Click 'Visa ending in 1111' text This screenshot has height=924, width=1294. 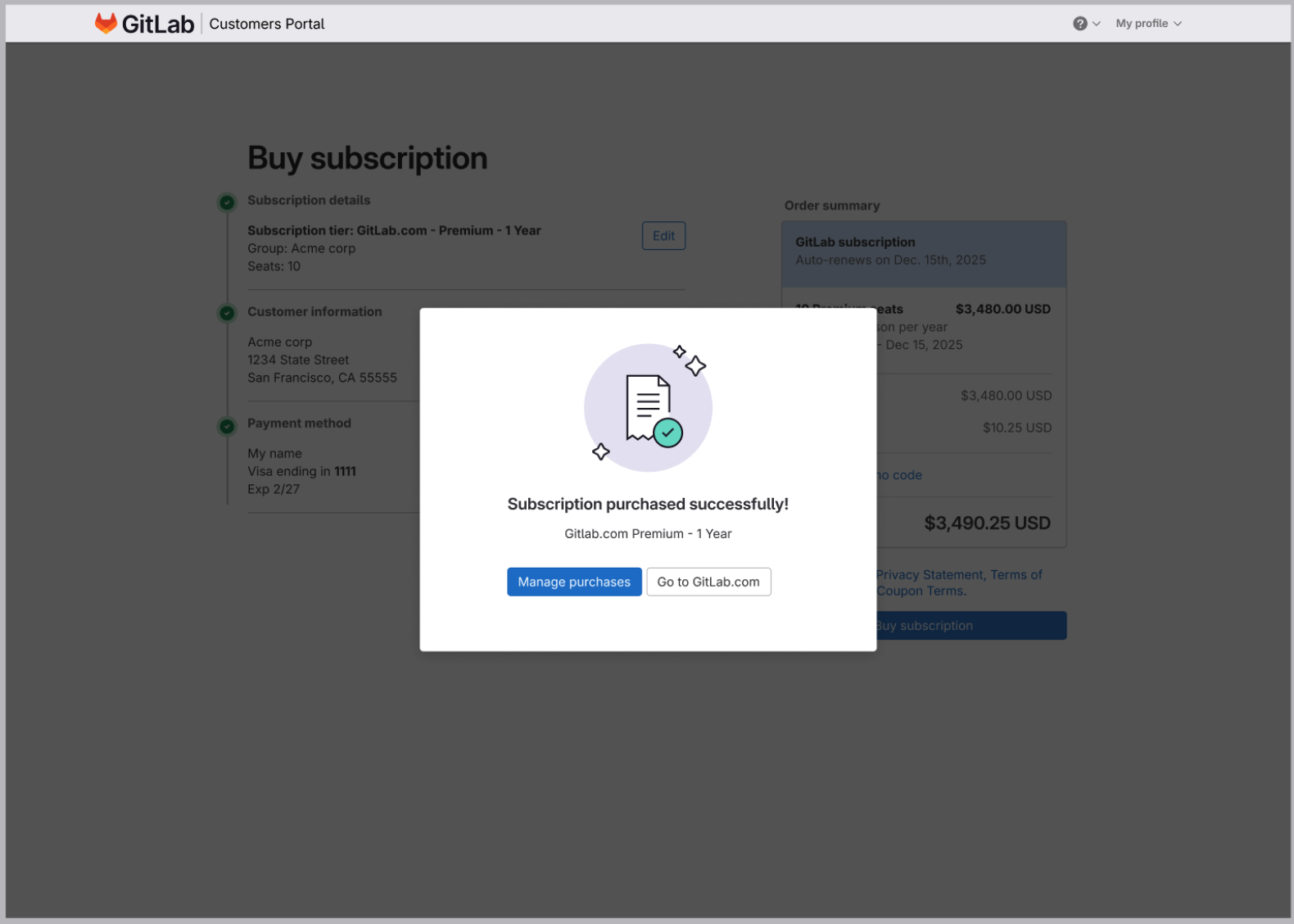pos(301,471)
